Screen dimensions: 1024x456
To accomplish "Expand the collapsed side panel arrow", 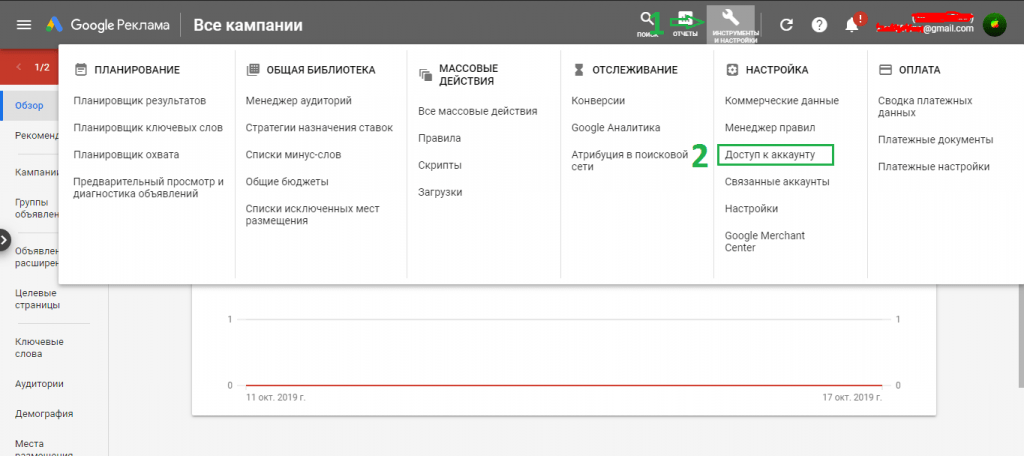I will (x=4, y=240).
